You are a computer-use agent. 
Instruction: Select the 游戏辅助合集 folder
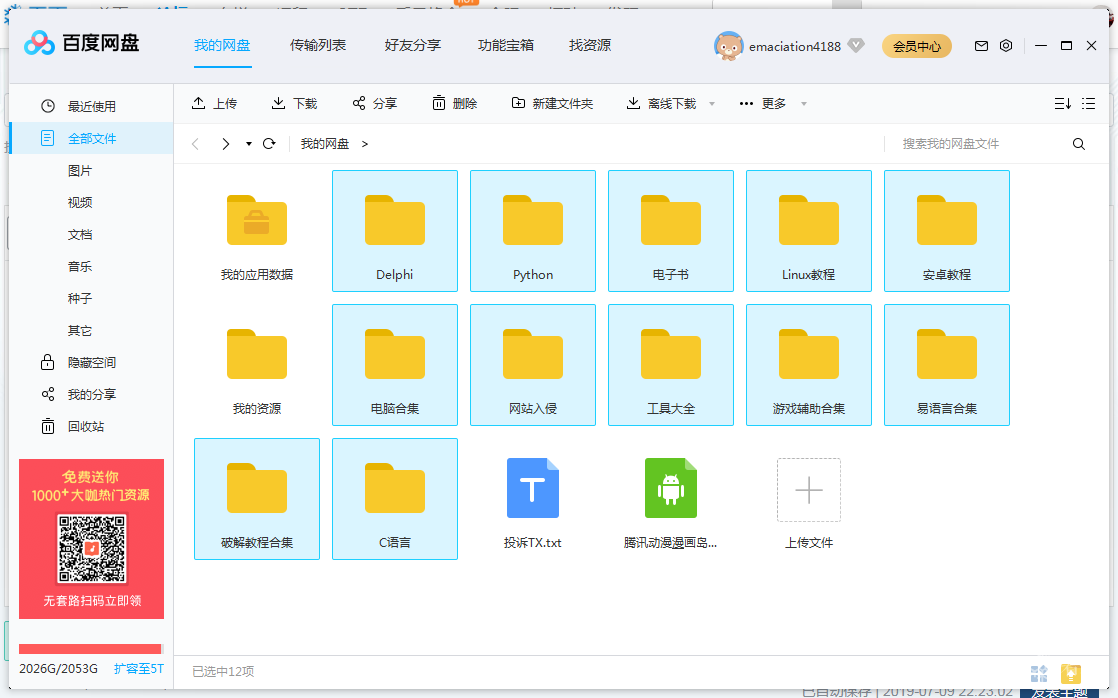tap(809, 365)
